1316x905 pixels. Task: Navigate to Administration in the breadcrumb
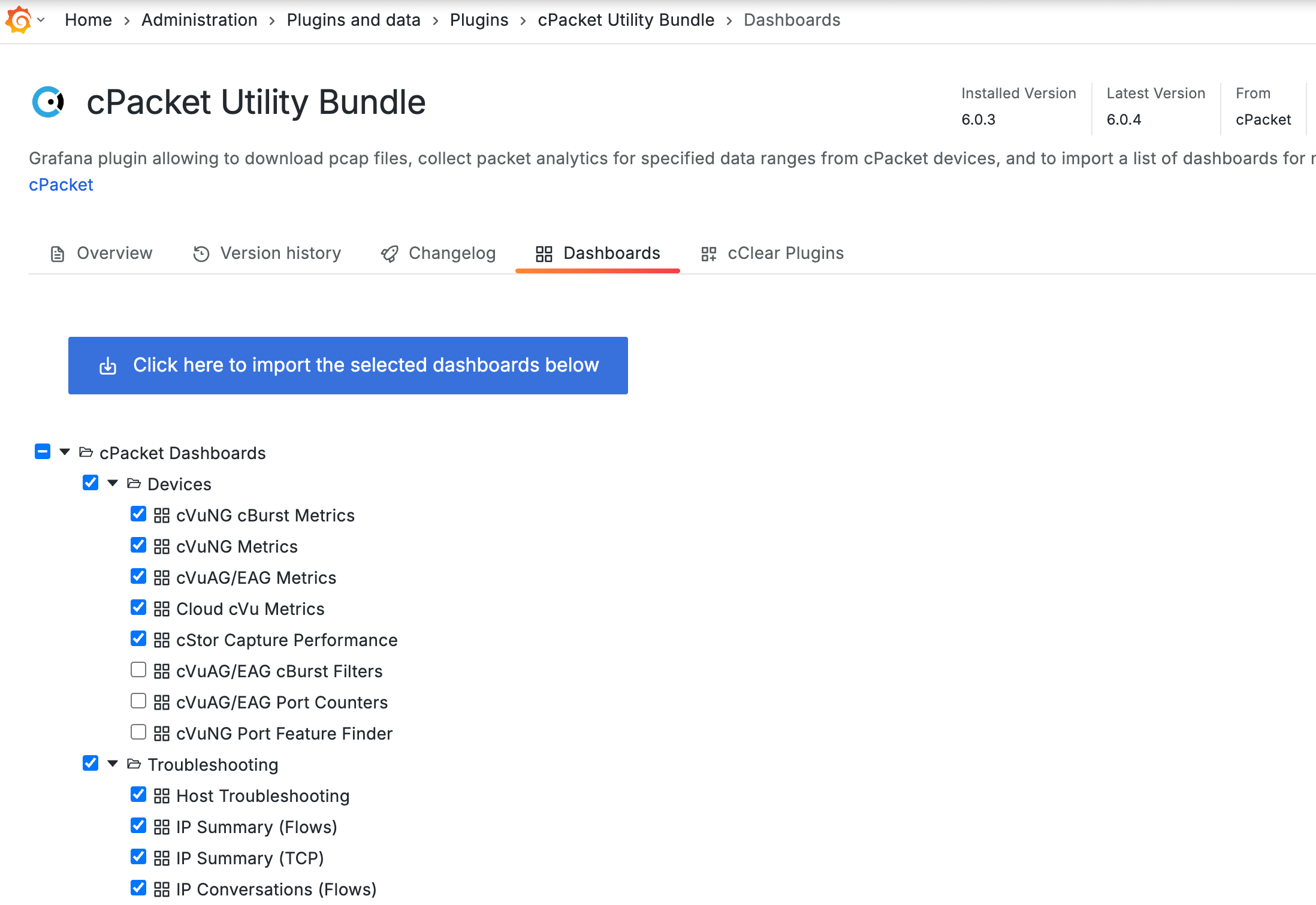tap(200, 20)
